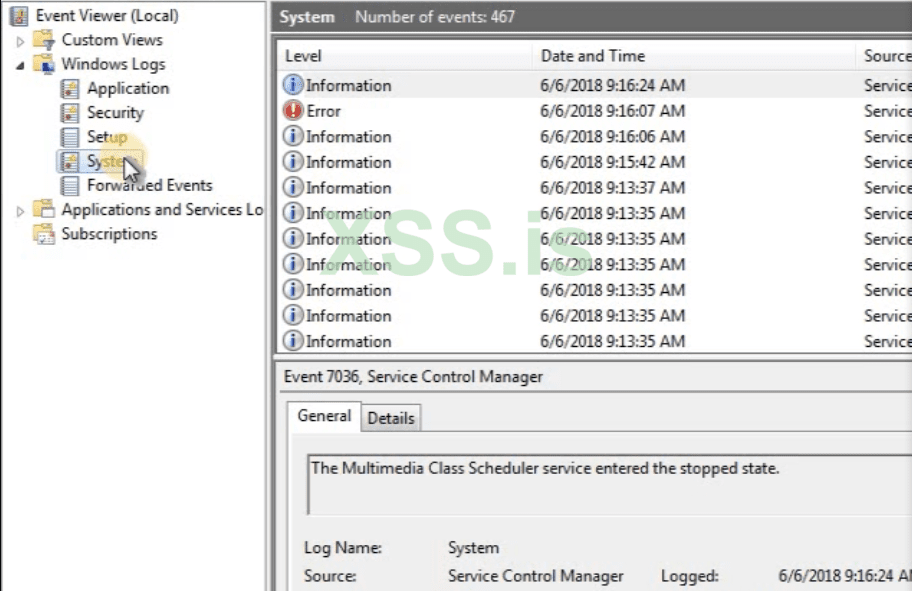Click the Forwarded Events log icon
The image size is (912, 591).
tap(70, 185)
